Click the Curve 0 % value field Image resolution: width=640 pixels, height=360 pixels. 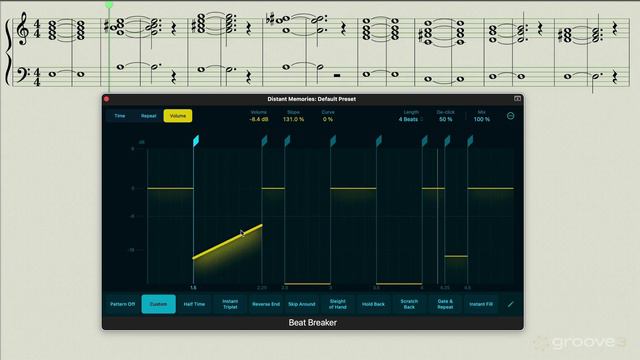(328, 119)
